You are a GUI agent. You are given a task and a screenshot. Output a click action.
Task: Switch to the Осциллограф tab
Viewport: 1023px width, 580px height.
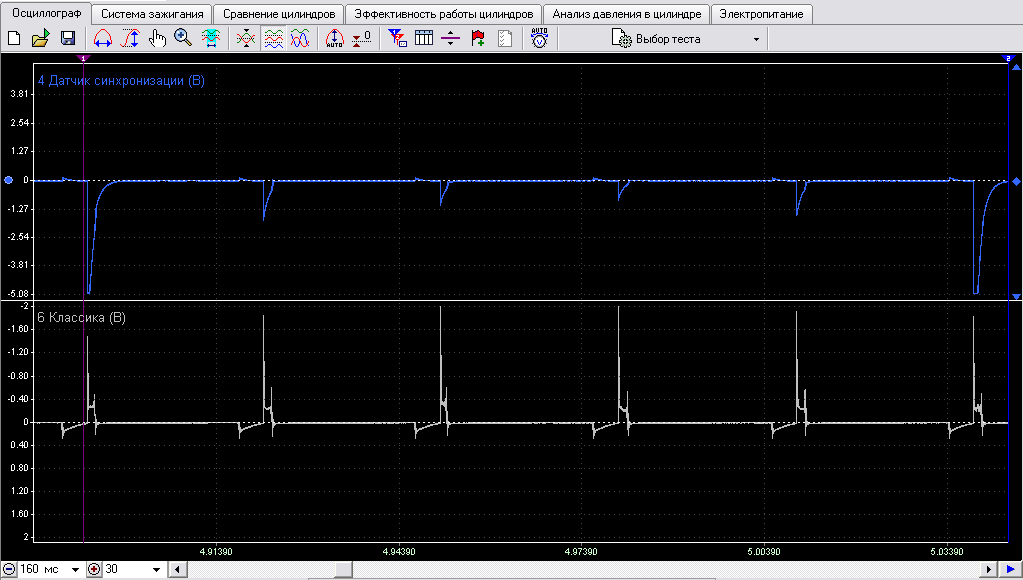pyautogui.click(x=46, y=13)
